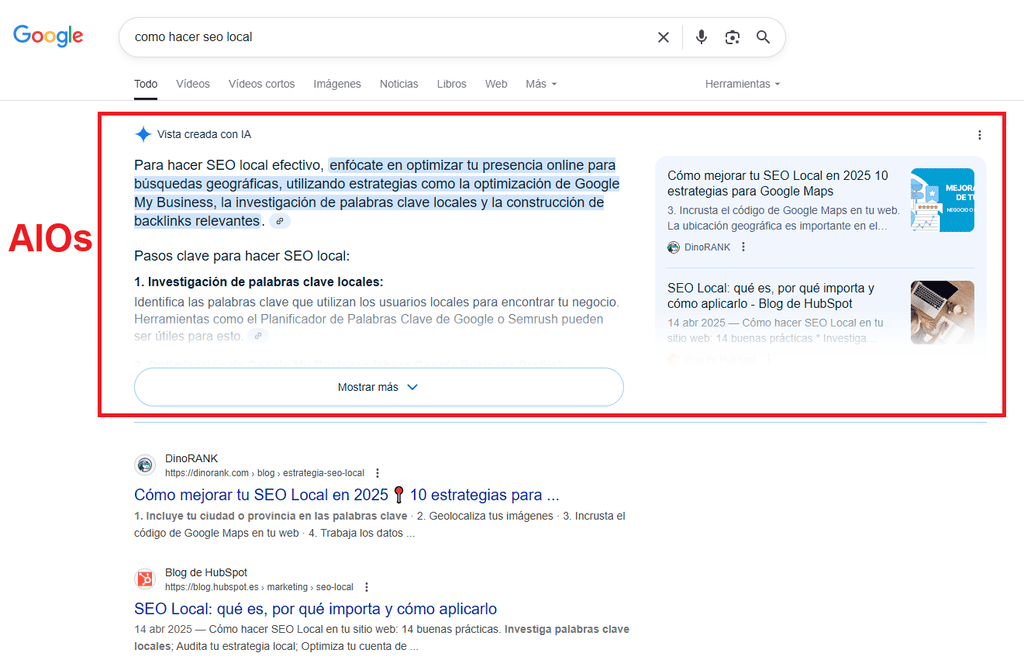The width and height of the screenshot is (1024, 660).
Task: Click the Google logo
Action: coord(48,35)
